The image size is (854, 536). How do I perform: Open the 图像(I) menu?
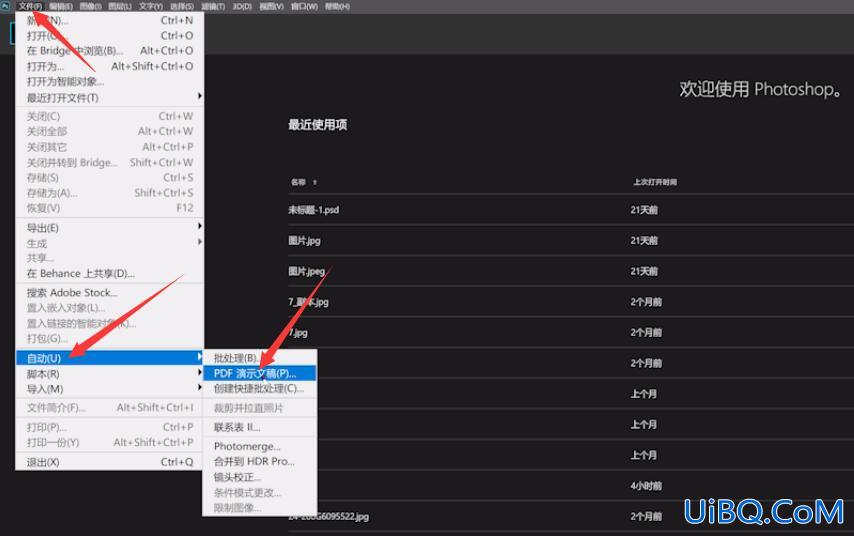coord(90,7)
